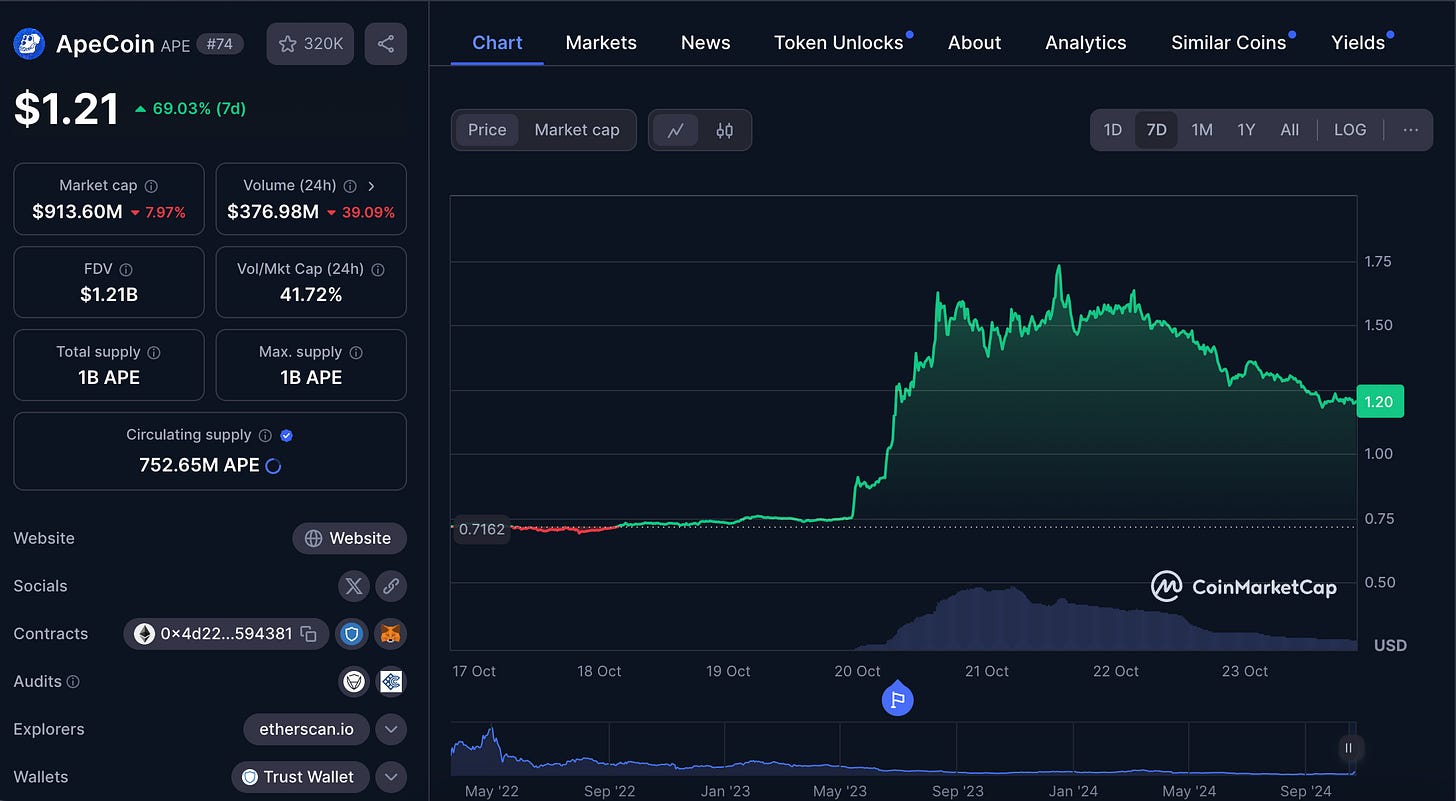
Task: Click the 752.65M APE circulating value
Action: [199, 465]
